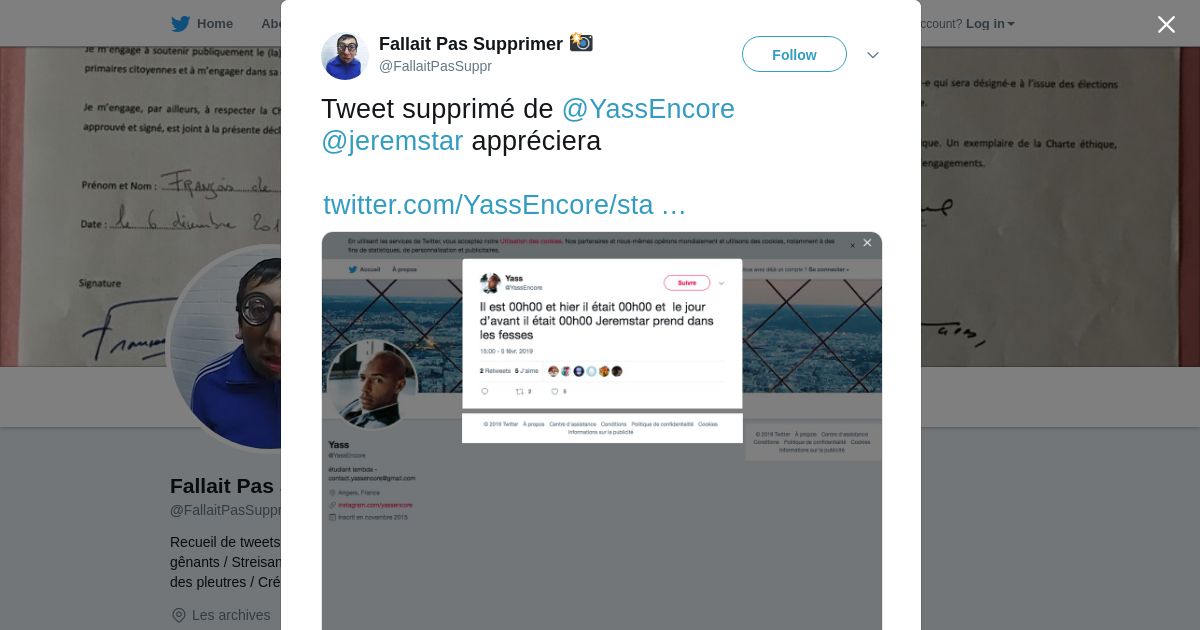1200x630 pixels.
Task: Follow the FallaitPasSuppr account
Action: pyautogui.click(x=794, y=54)
